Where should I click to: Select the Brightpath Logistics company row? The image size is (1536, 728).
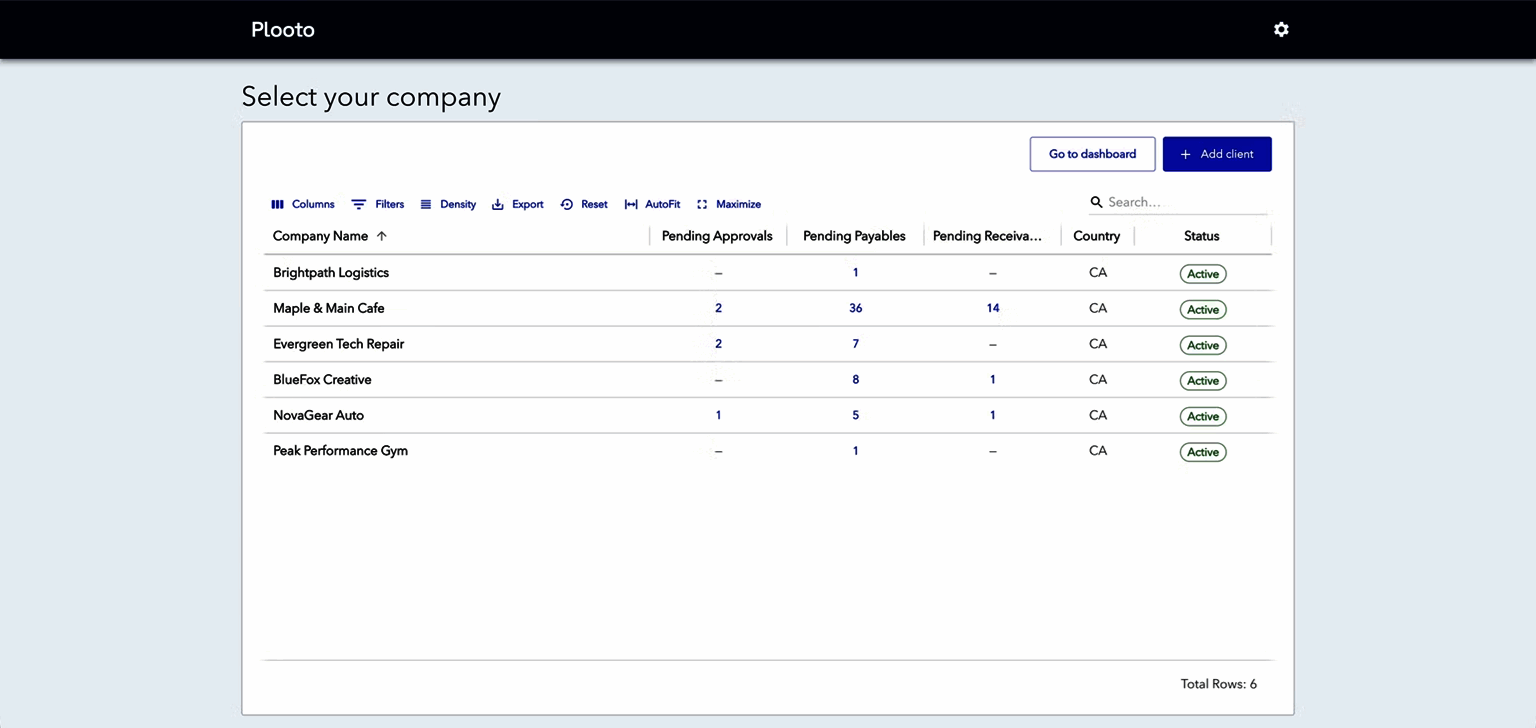(331, 272)
